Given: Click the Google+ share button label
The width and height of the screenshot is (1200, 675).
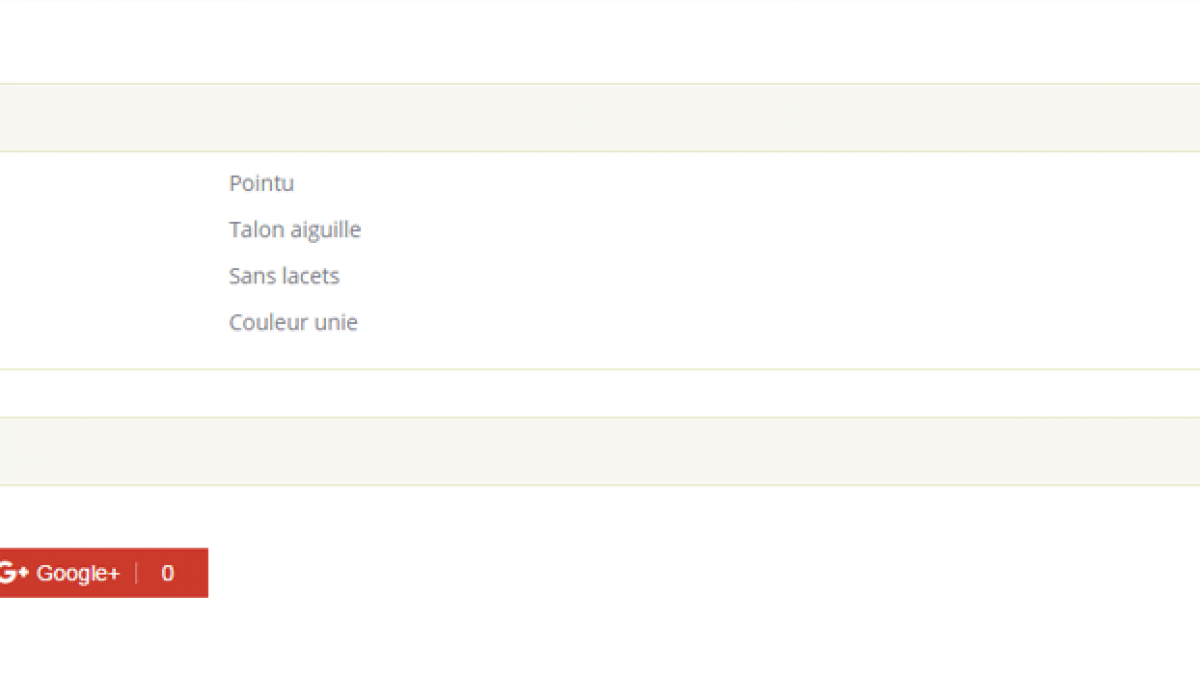Looking at the screenshot, I should click(78, 573).
